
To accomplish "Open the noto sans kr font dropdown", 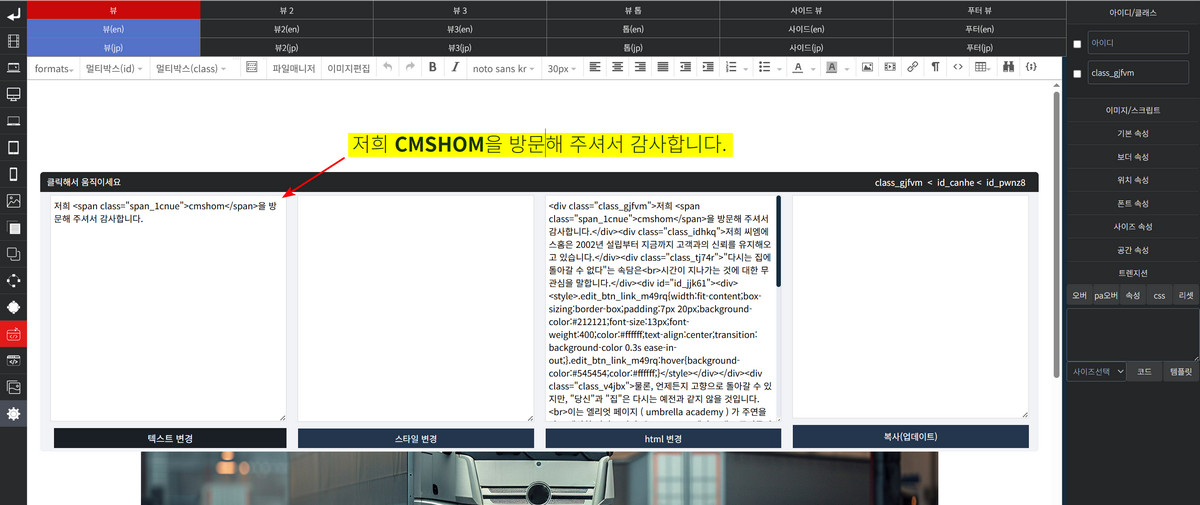I will pos(503,68).
